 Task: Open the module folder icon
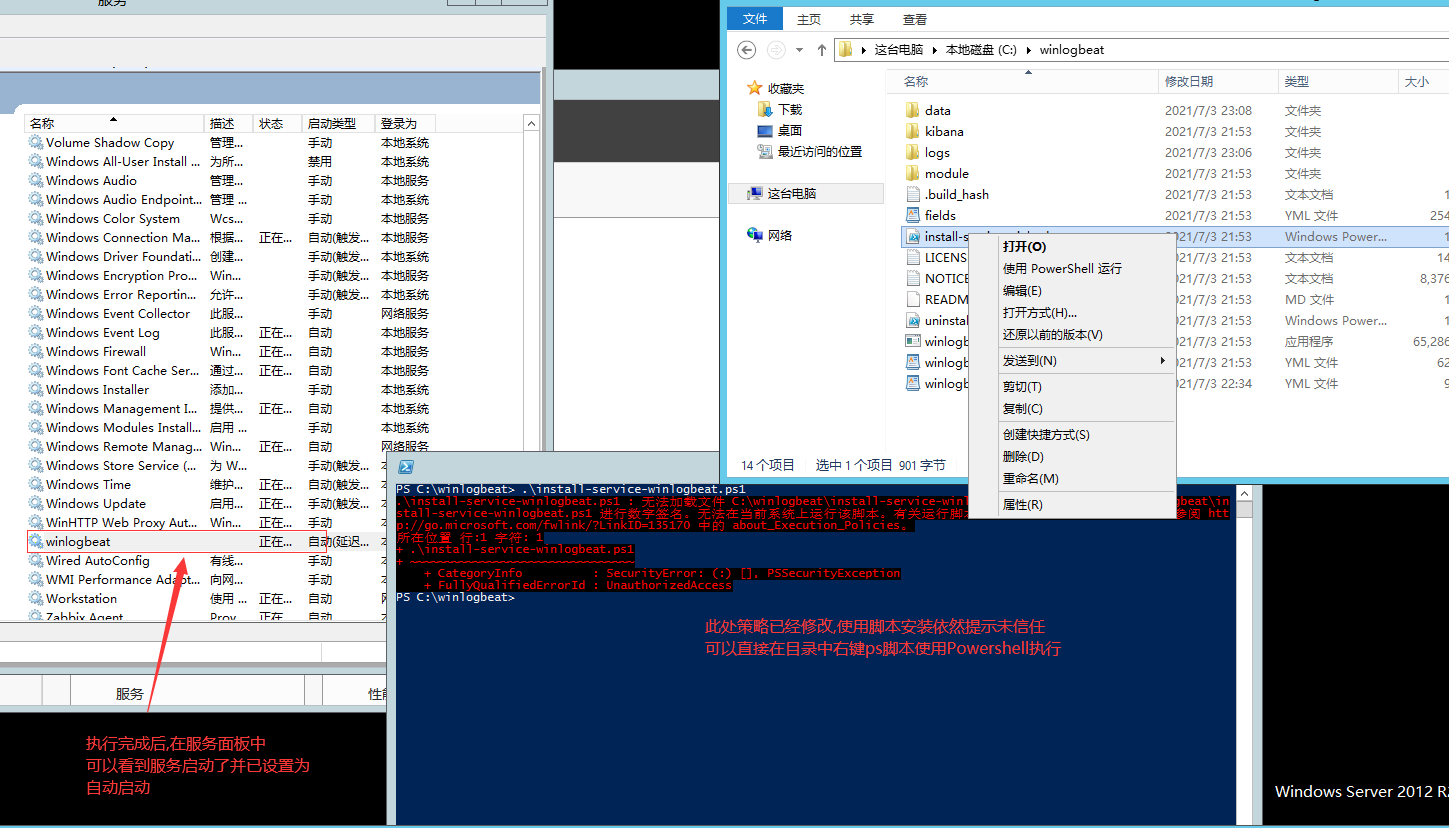click(x=912, y=173)
